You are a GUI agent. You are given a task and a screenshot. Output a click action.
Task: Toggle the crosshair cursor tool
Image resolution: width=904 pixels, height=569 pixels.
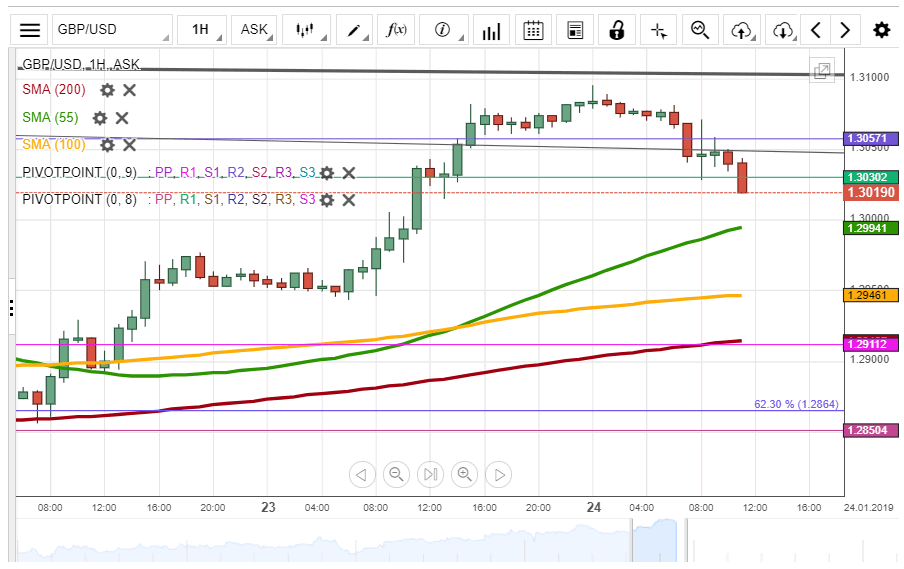[658, 30]
